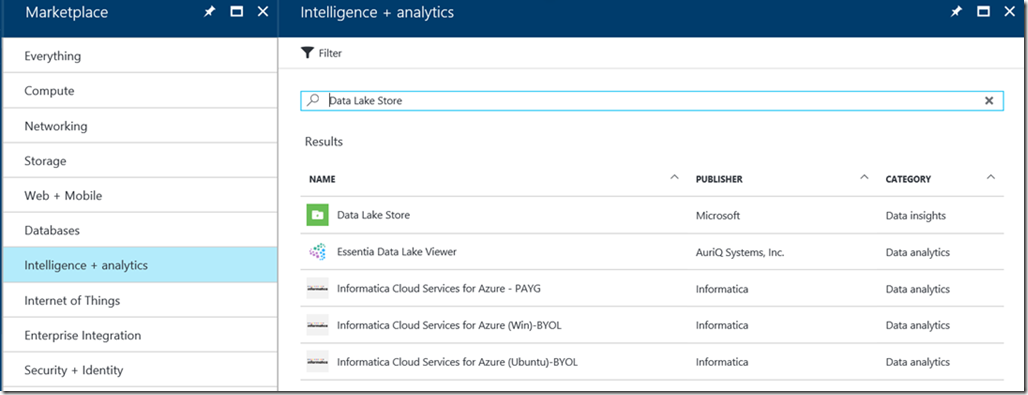
Task: Click Informatica publisher in the (Win)-BYOL row
Action: [x=722, y=325]
